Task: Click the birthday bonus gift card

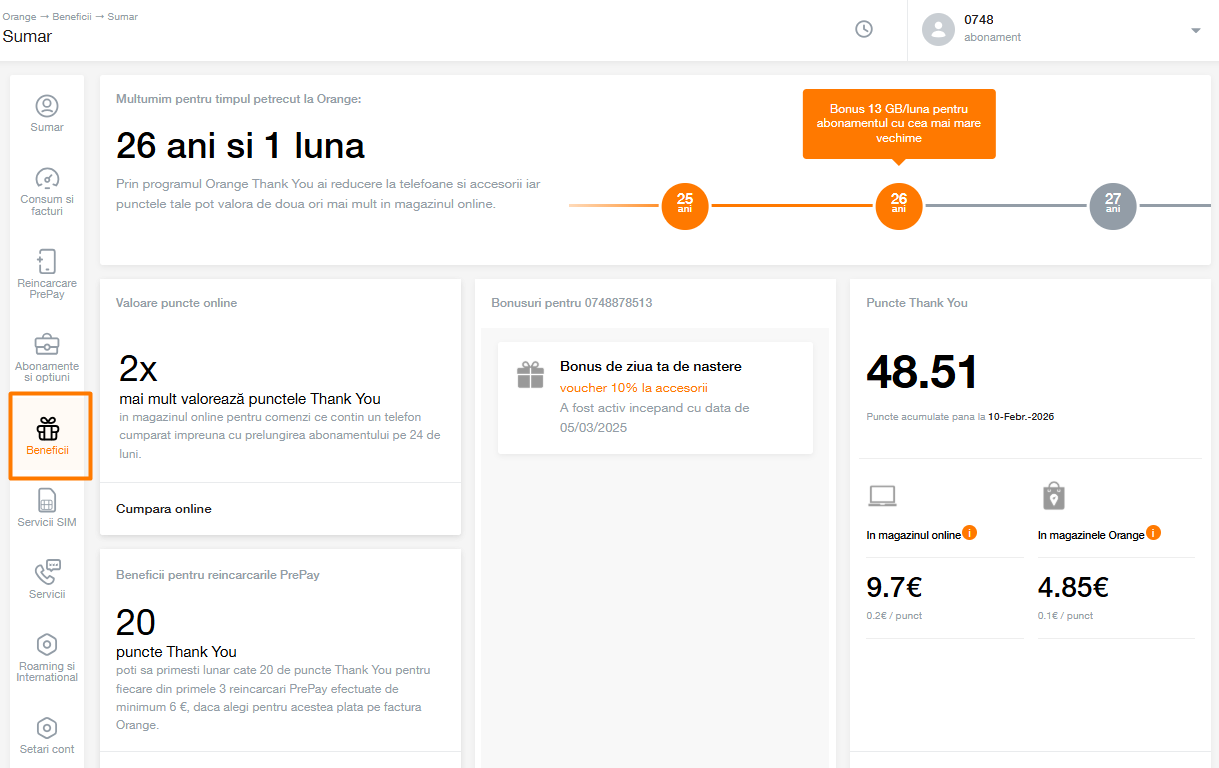Action: coord(654,397)
